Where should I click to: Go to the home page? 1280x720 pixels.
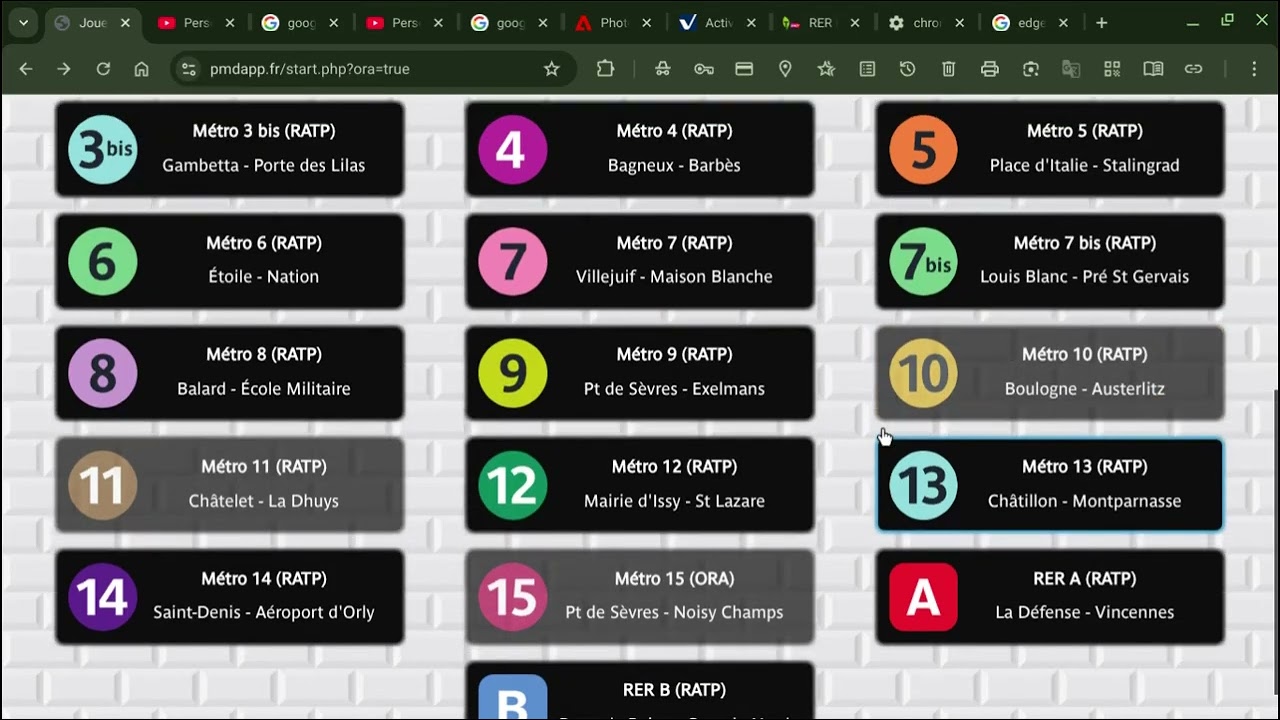coord(141,69)
